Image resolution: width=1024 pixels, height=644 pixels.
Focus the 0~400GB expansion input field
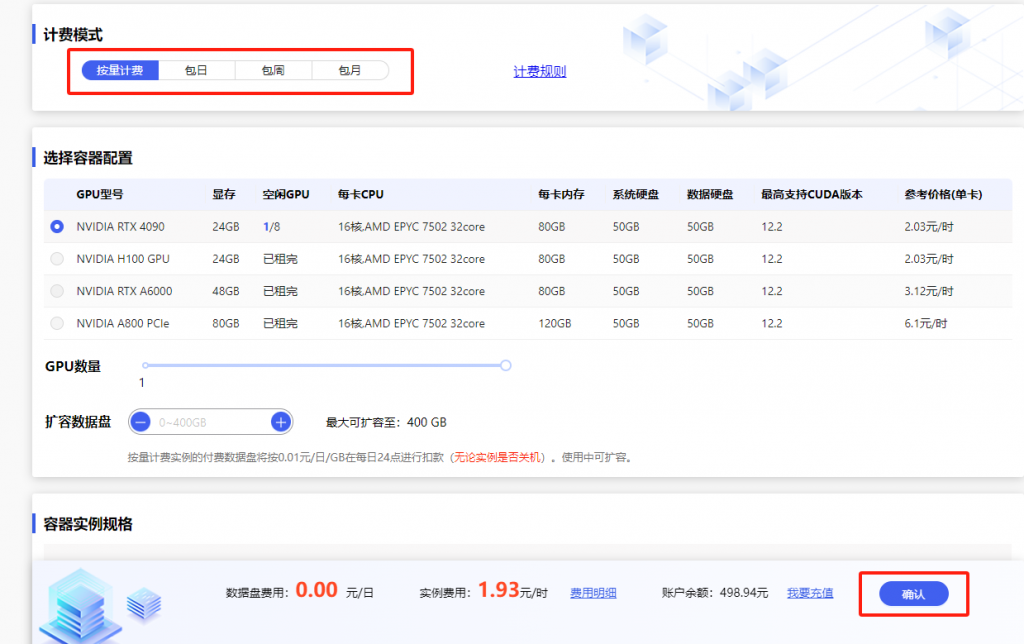[210, 423]
